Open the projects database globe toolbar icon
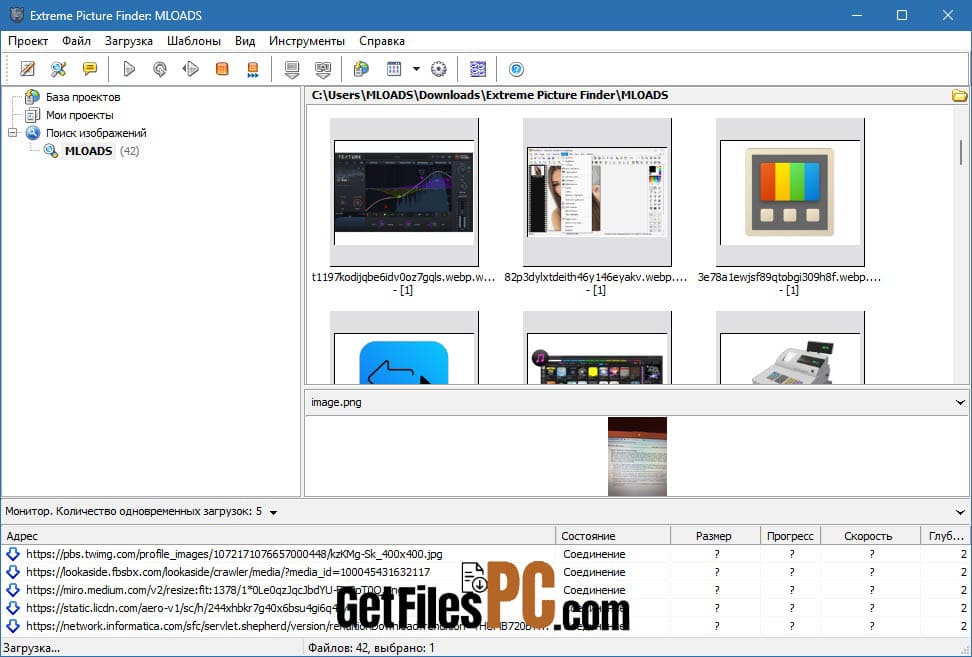Viewport: 972px width, 657px height. click(x=361, y=69)
